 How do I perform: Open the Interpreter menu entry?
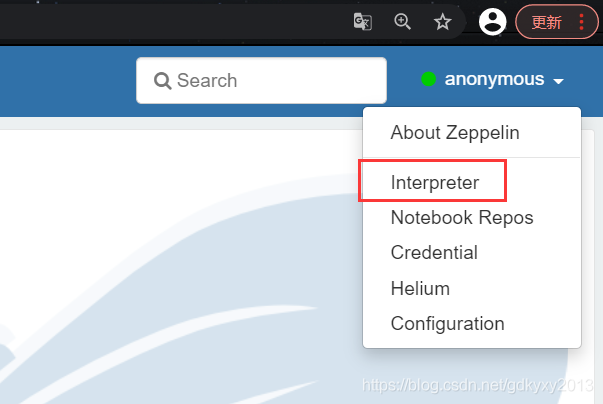click(x=435, y=183)
